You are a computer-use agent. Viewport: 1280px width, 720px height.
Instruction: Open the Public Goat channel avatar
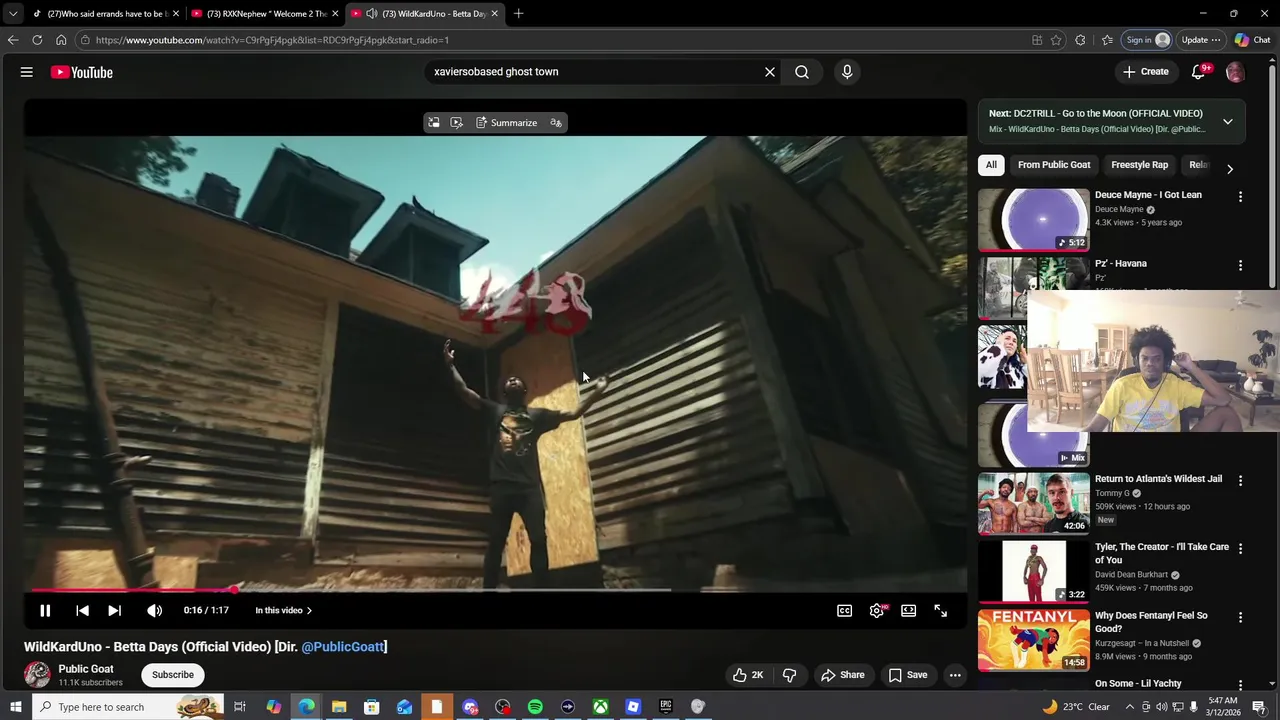[x=37, y=674]
